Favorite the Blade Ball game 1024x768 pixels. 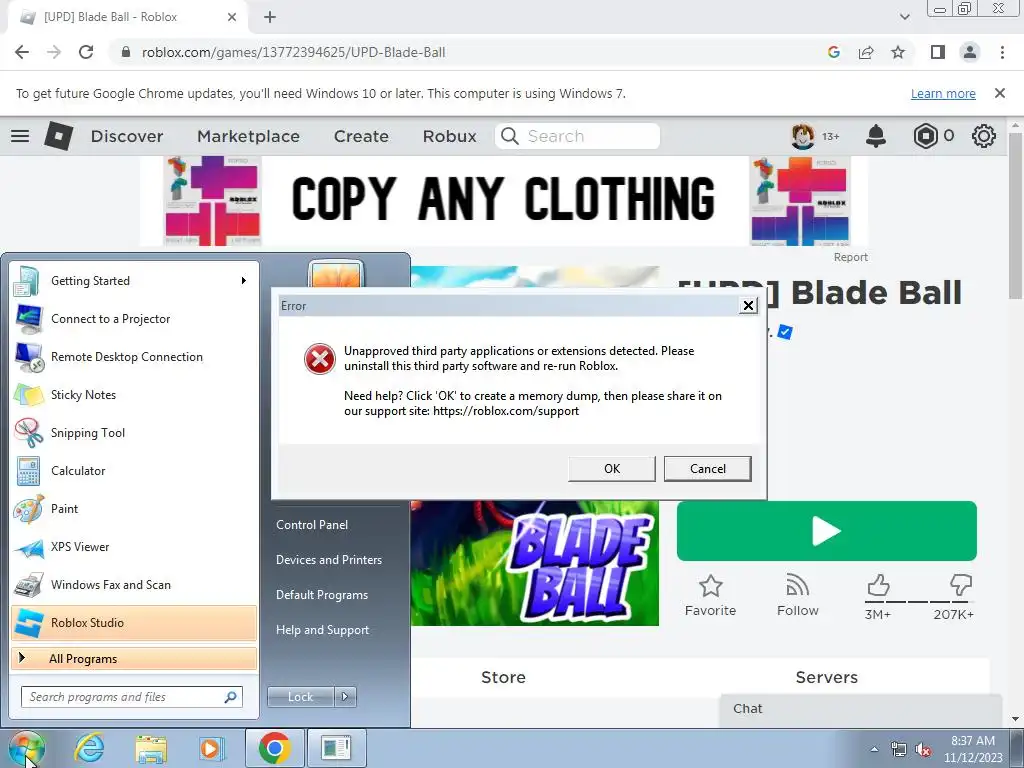[711, 596]
